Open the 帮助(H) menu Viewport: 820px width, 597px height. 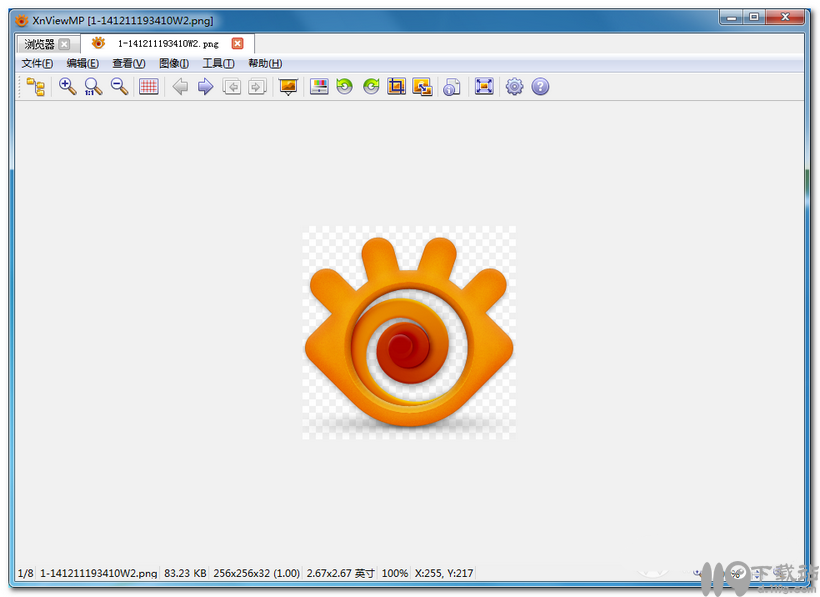coord(265,63)
